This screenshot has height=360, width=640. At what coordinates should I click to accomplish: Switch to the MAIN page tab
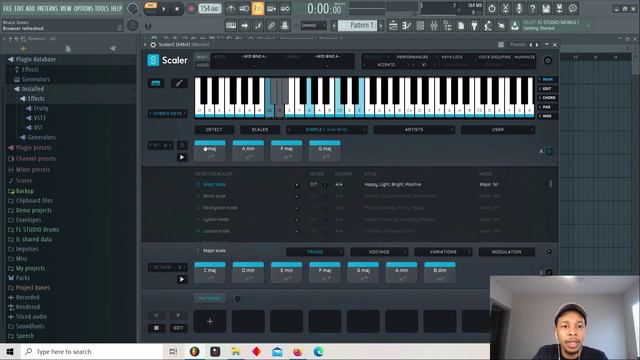click(x=547, y=79)
